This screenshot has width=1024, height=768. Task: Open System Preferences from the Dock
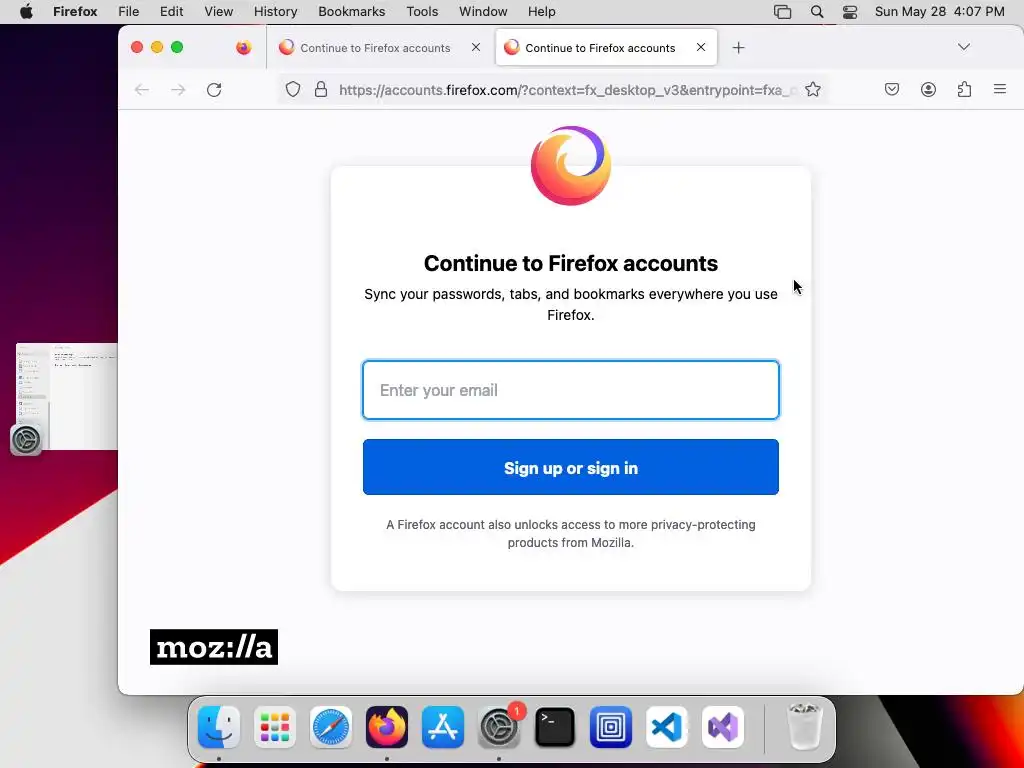pyautogui.click(x=500, y=727)
